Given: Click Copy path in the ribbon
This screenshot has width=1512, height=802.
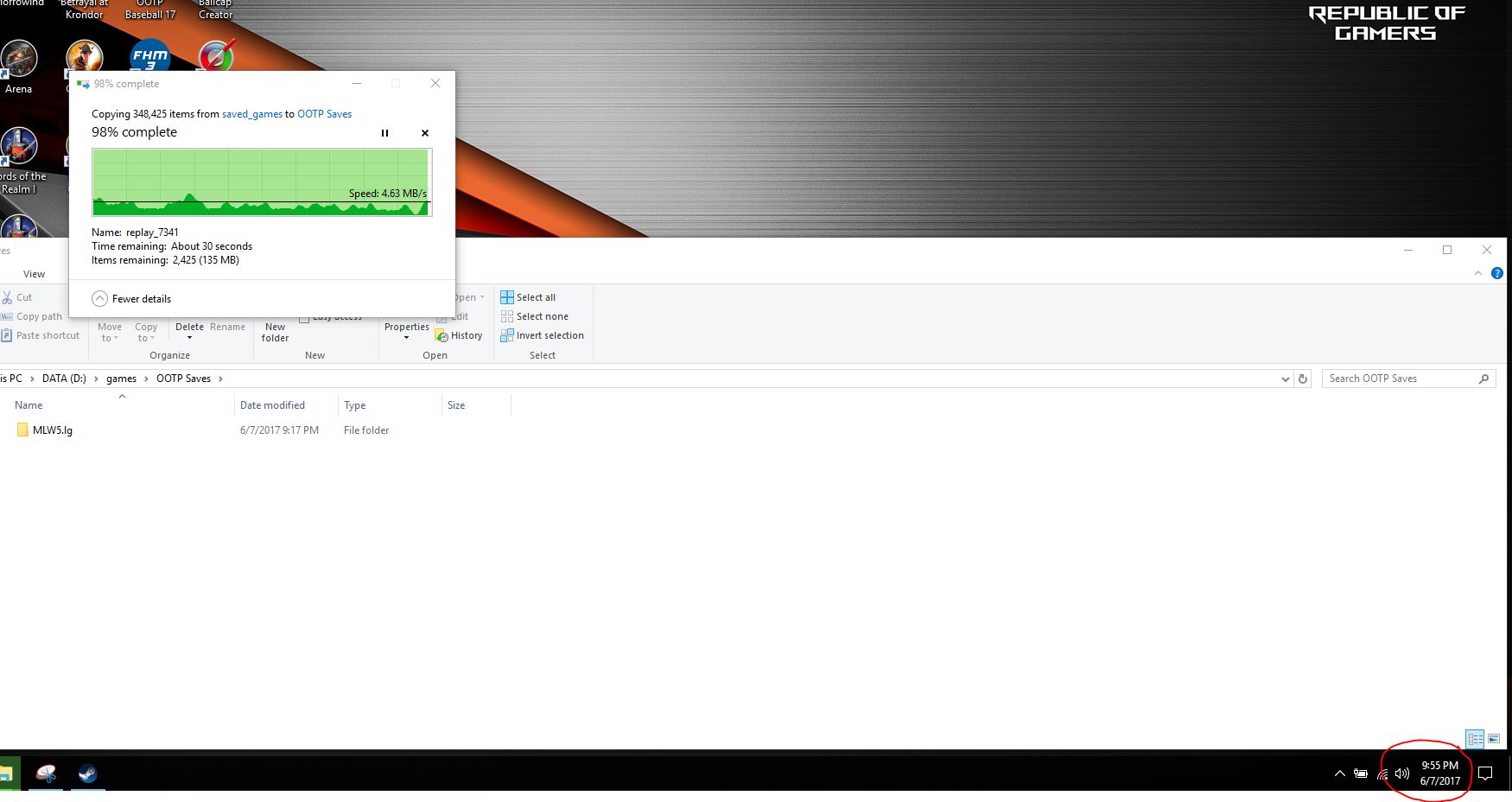Looking at the screenshot, I should click(32, 316).
